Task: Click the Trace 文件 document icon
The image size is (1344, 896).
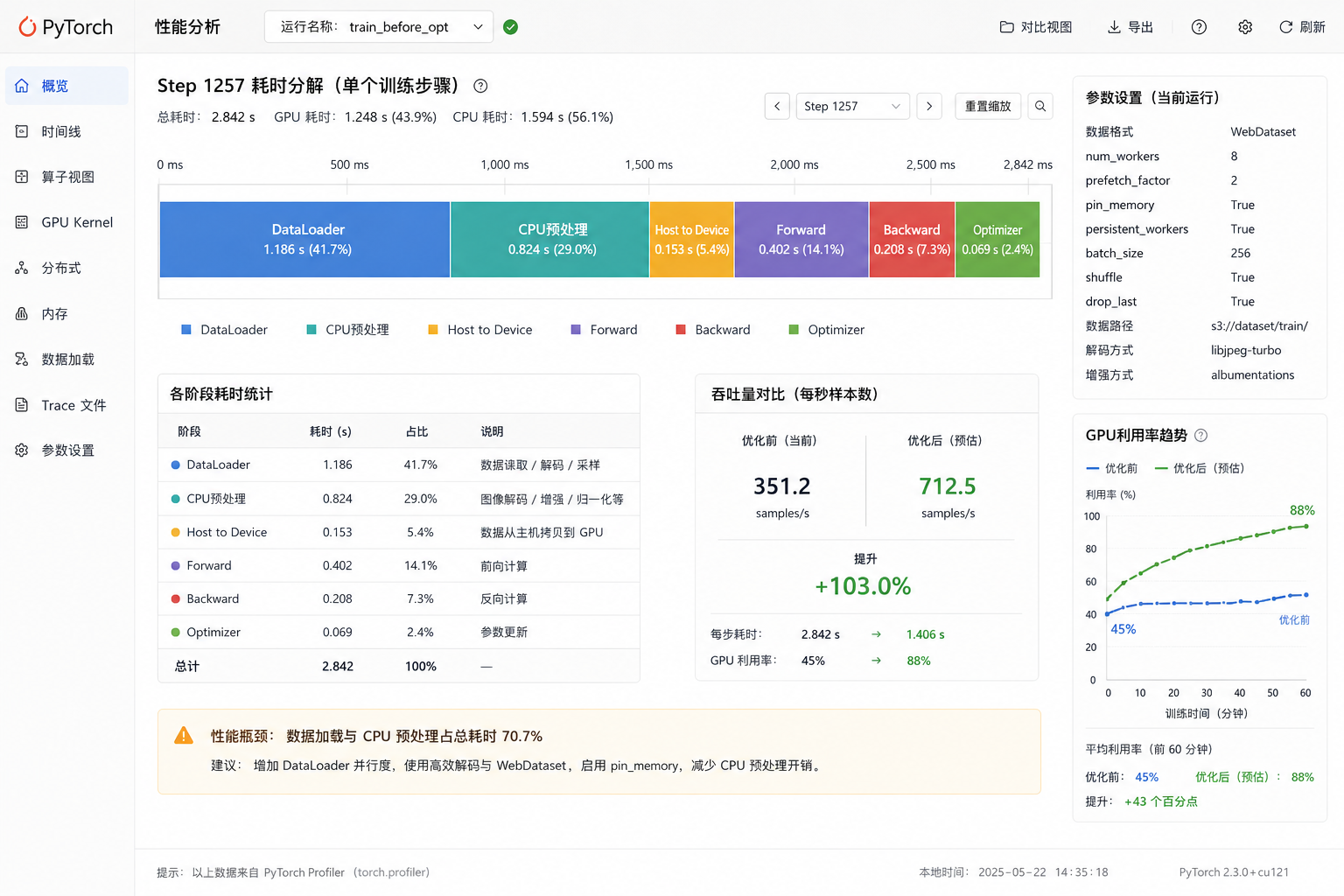Action: click(x=22, y=405)
